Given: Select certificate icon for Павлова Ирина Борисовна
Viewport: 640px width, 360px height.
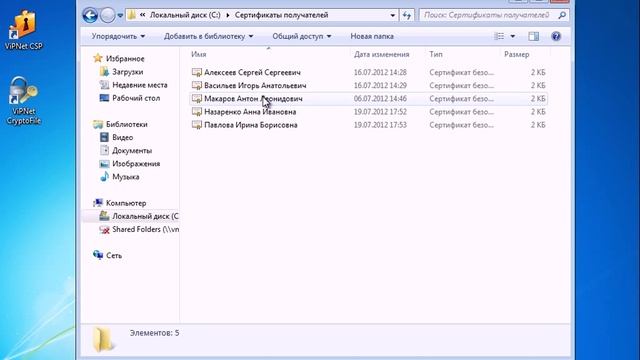Looking at the screenshot, I should pos(197,125).
